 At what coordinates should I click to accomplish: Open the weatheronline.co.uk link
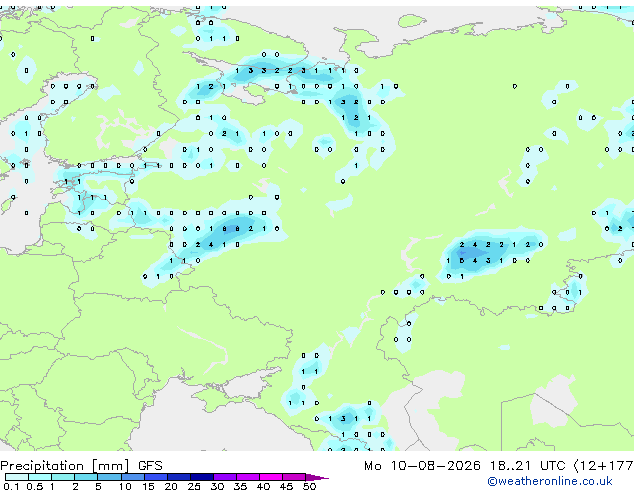point(550,481)
